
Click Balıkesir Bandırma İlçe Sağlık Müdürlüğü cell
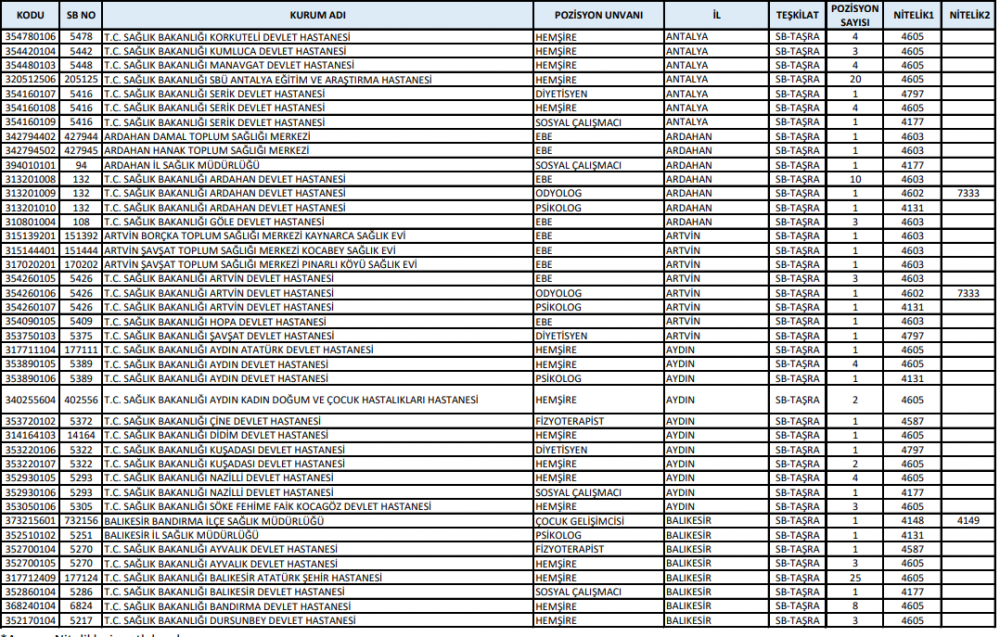pos(318,521)
